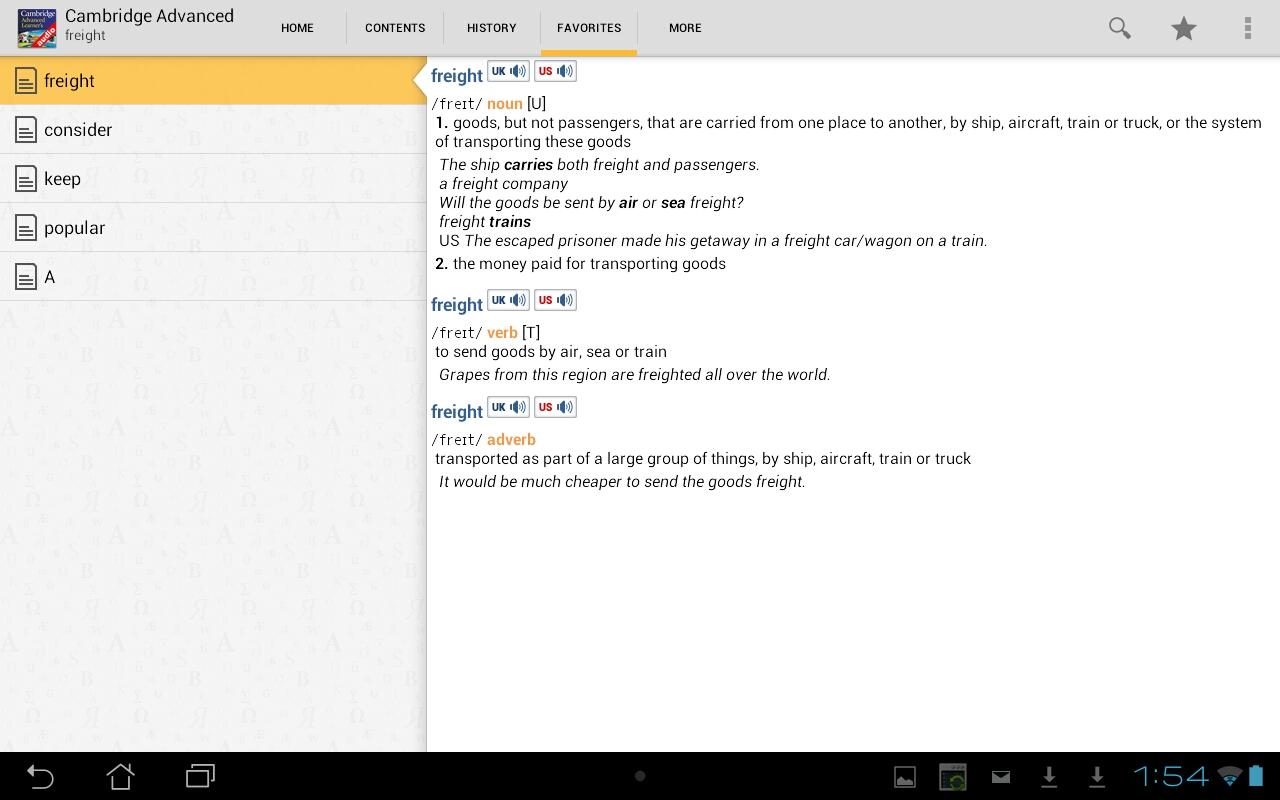Switch to the Home tab
Screen dimensions: 1280x800
(297, 28)
